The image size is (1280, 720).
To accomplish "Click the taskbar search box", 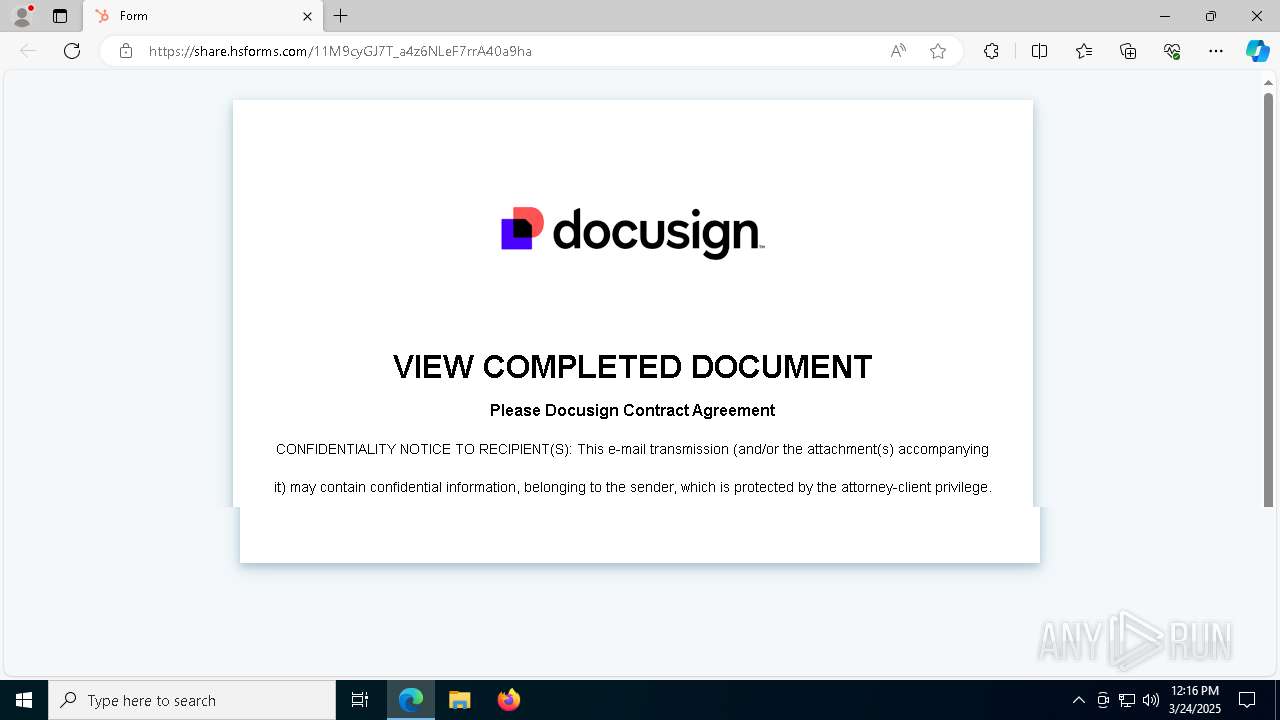I will pyautogui.click(x=192, y=700).
